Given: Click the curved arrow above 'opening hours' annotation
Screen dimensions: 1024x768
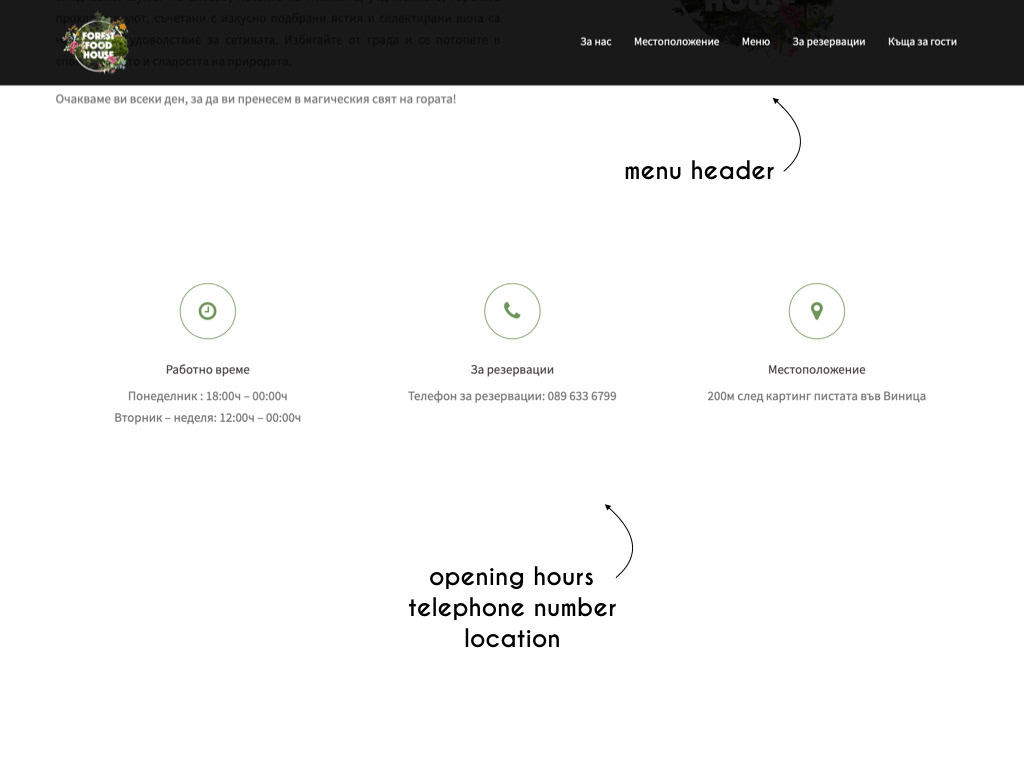Looking at the screenshot, I should (623, 538).
